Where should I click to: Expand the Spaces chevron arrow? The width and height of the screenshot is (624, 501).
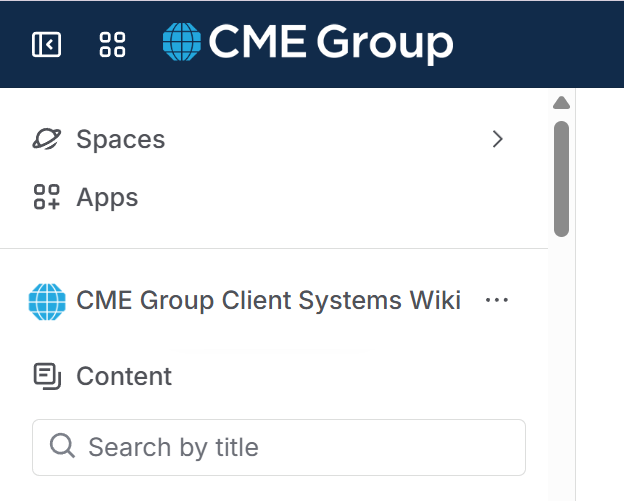497,139
